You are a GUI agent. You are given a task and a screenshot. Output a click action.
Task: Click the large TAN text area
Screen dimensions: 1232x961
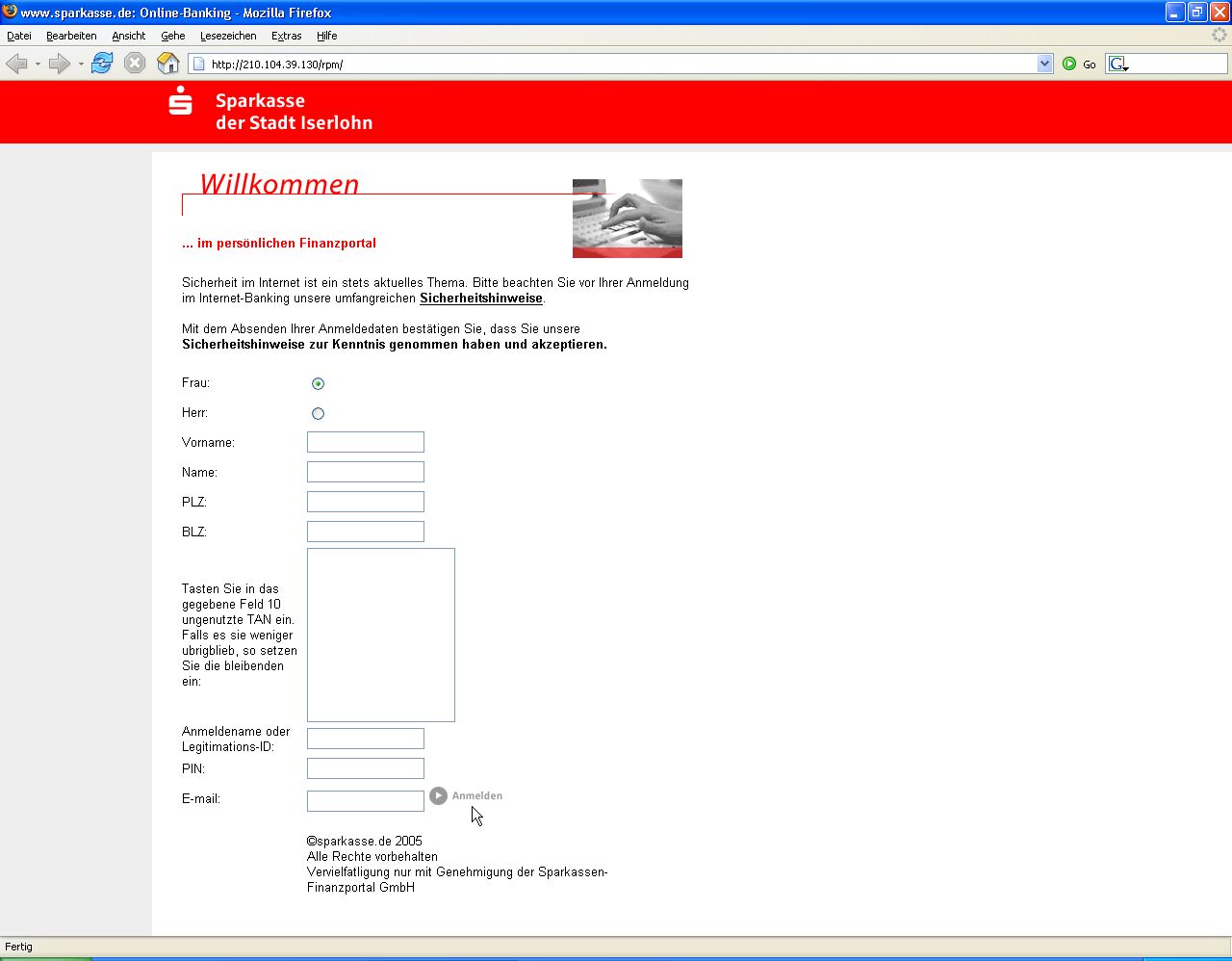[381, 635]
